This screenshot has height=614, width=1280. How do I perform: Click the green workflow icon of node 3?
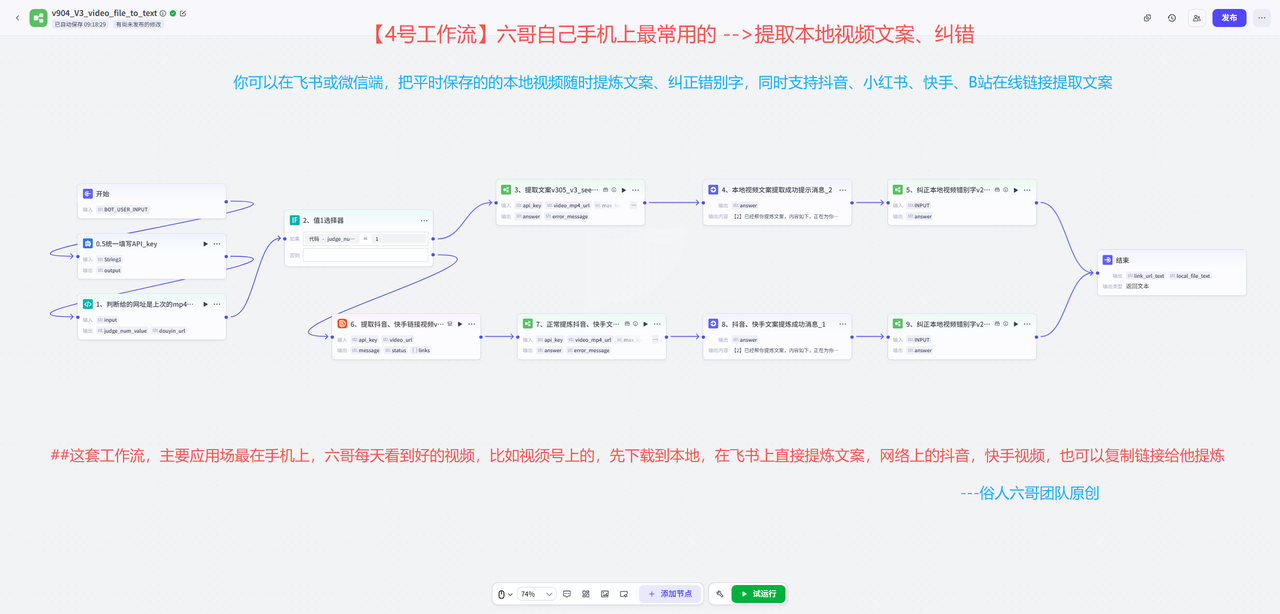pos(506,189)
